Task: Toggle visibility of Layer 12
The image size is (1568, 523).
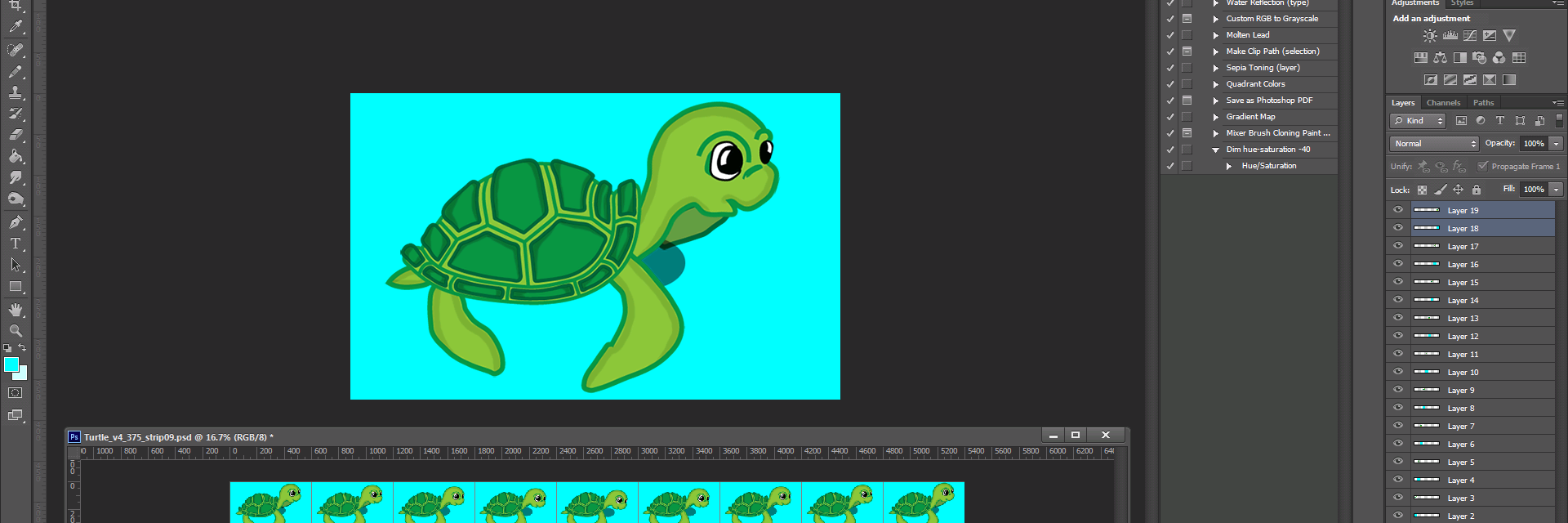Action: (x=1398, y=336)
